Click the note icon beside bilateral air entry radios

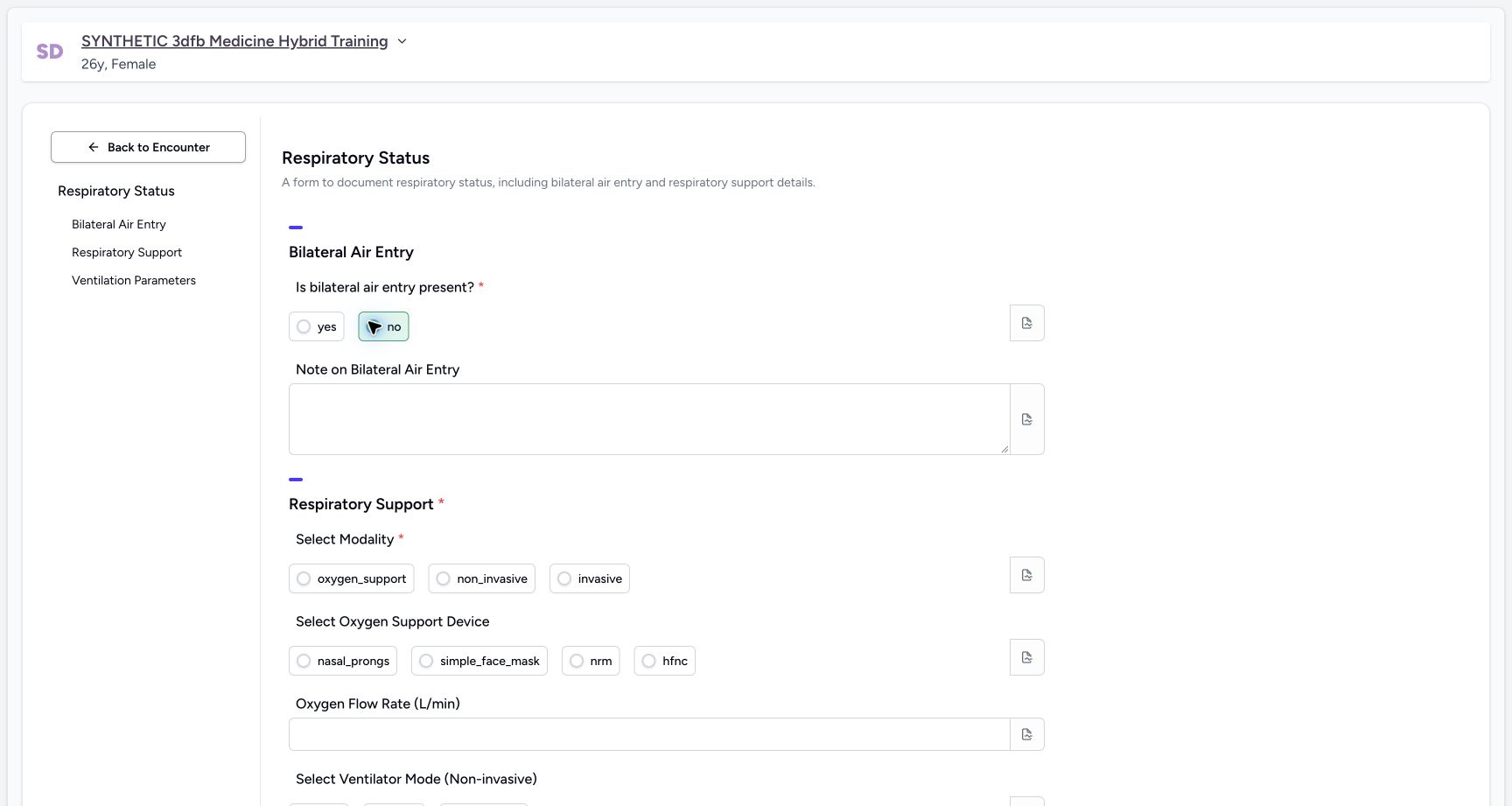(1026, 323)
